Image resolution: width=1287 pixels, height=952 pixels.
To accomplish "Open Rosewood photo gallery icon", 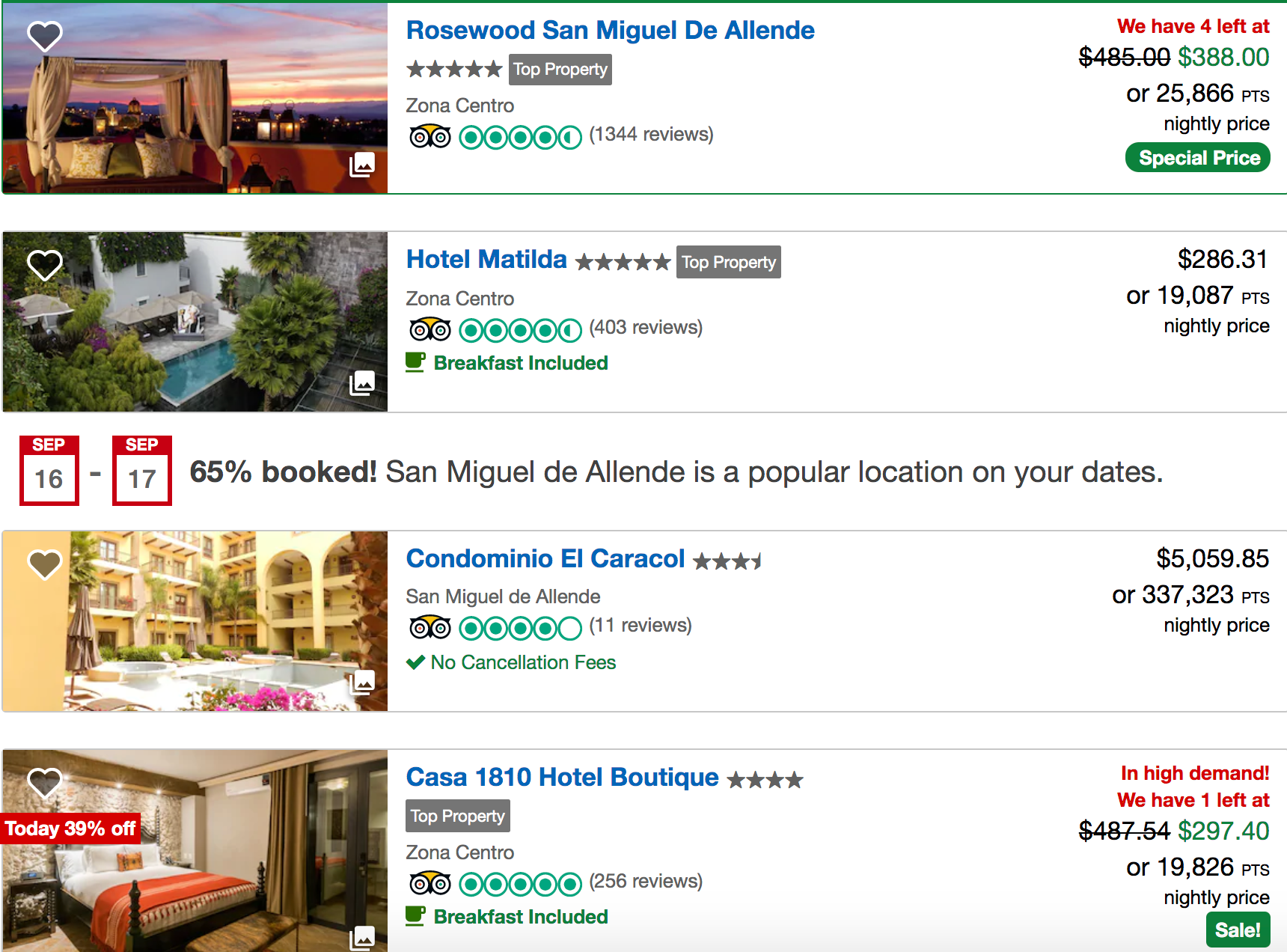I will pos(362,165).
